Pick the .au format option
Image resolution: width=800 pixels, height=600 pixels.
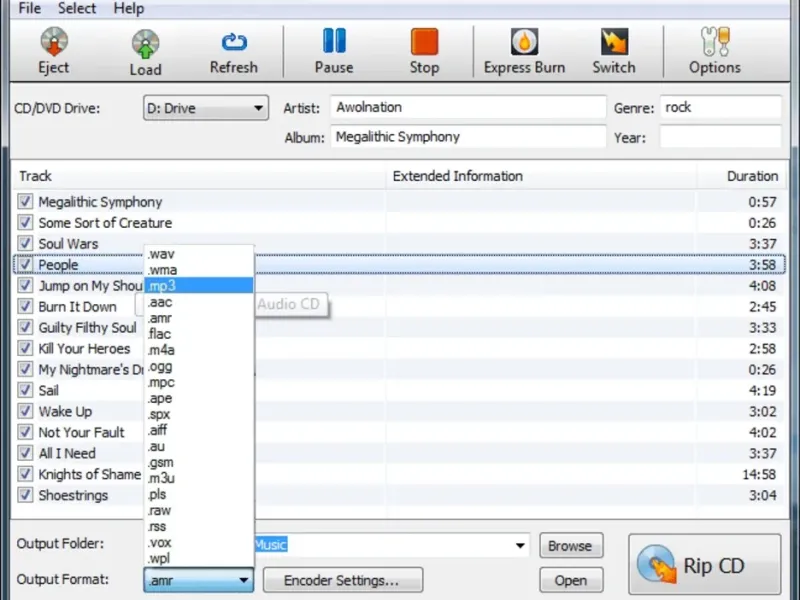coord(199,446)
